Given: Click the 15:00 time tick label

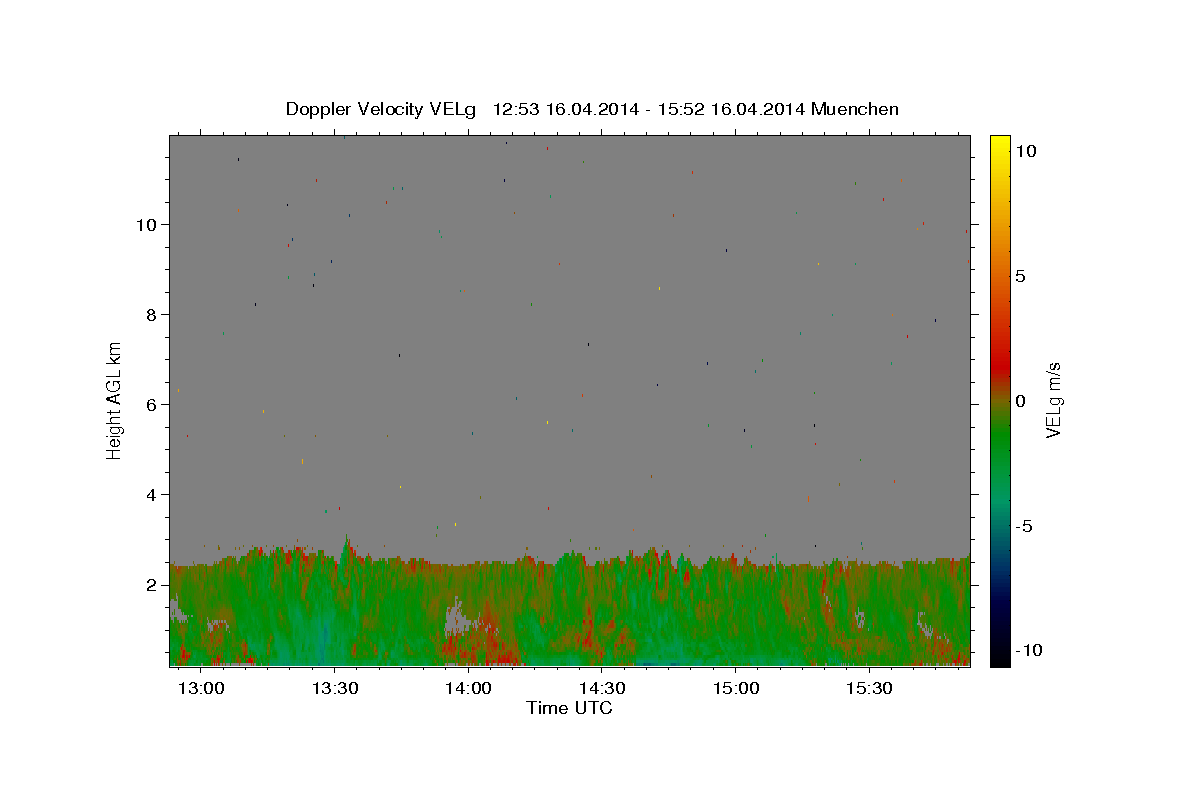Looking at the screenshot, I should pos(735,689).
